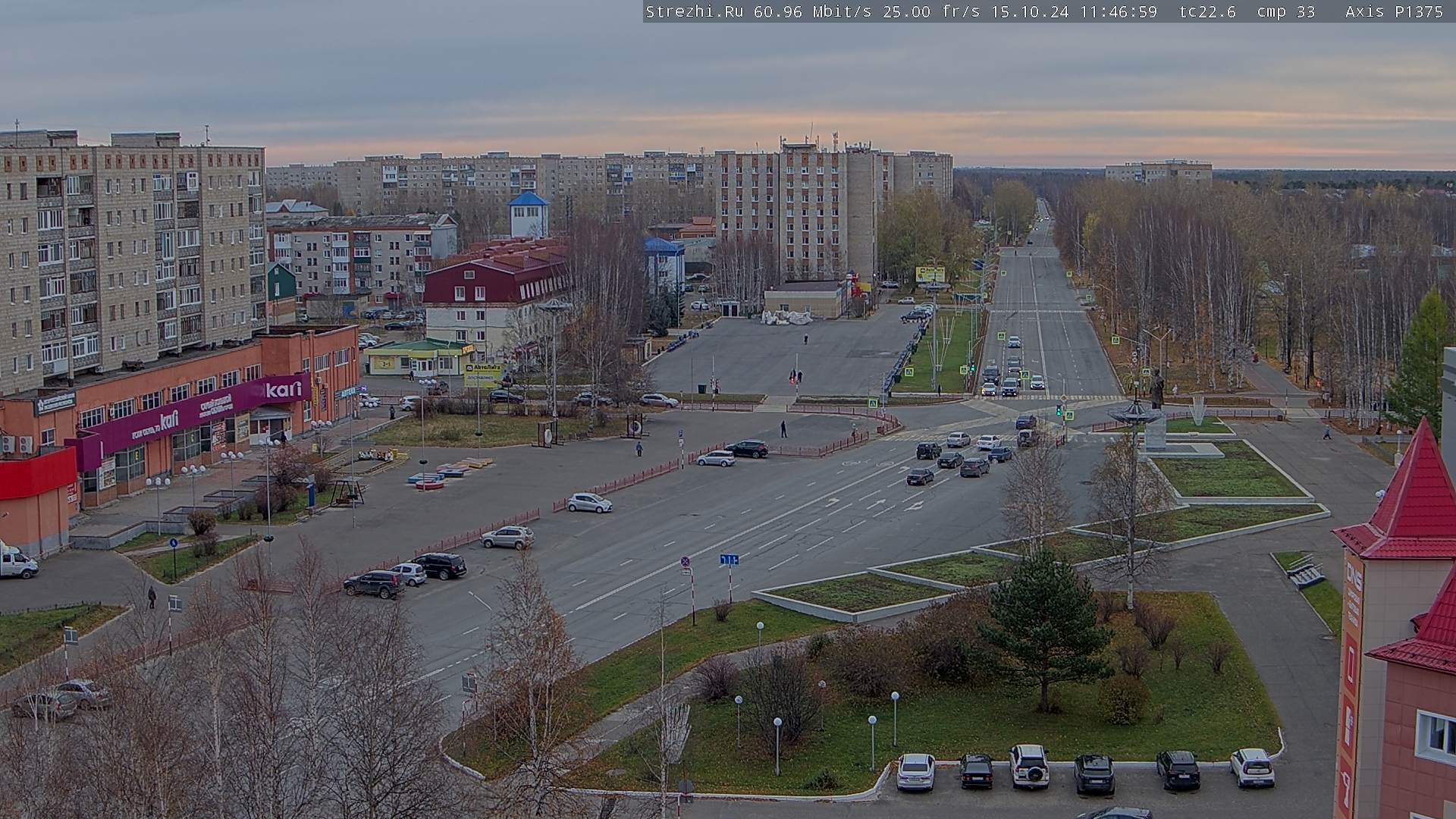Click the 11:46:59 timestamp
This screenshot has width=1456, height=819.
pyautogui.click(x=1119, y=11)
